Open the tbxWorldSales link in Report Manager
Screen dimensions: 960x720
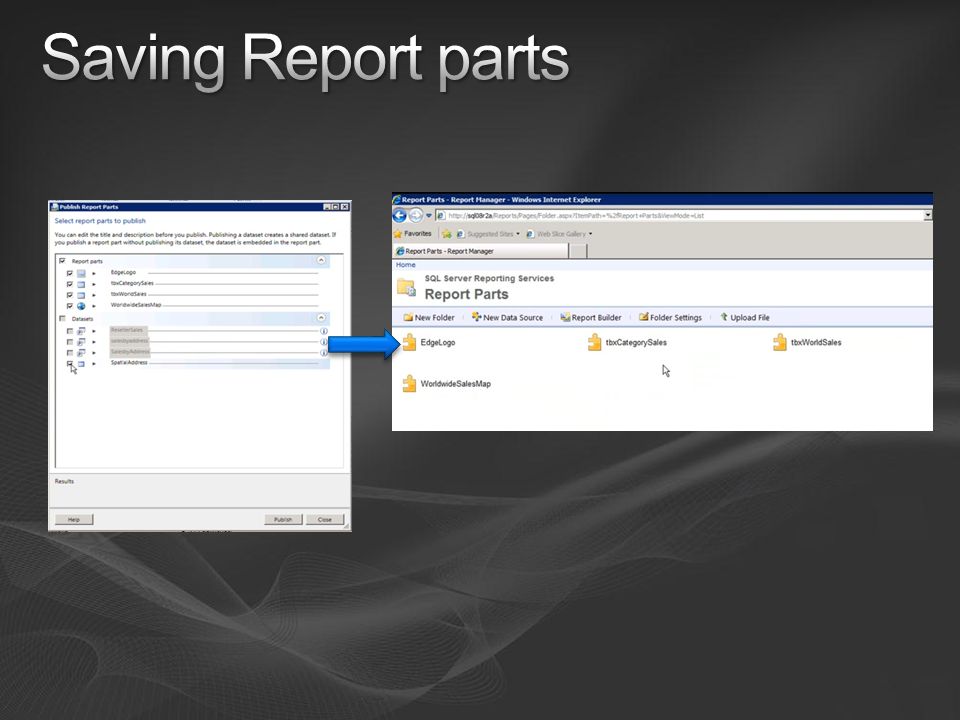(x=816, y=342)
